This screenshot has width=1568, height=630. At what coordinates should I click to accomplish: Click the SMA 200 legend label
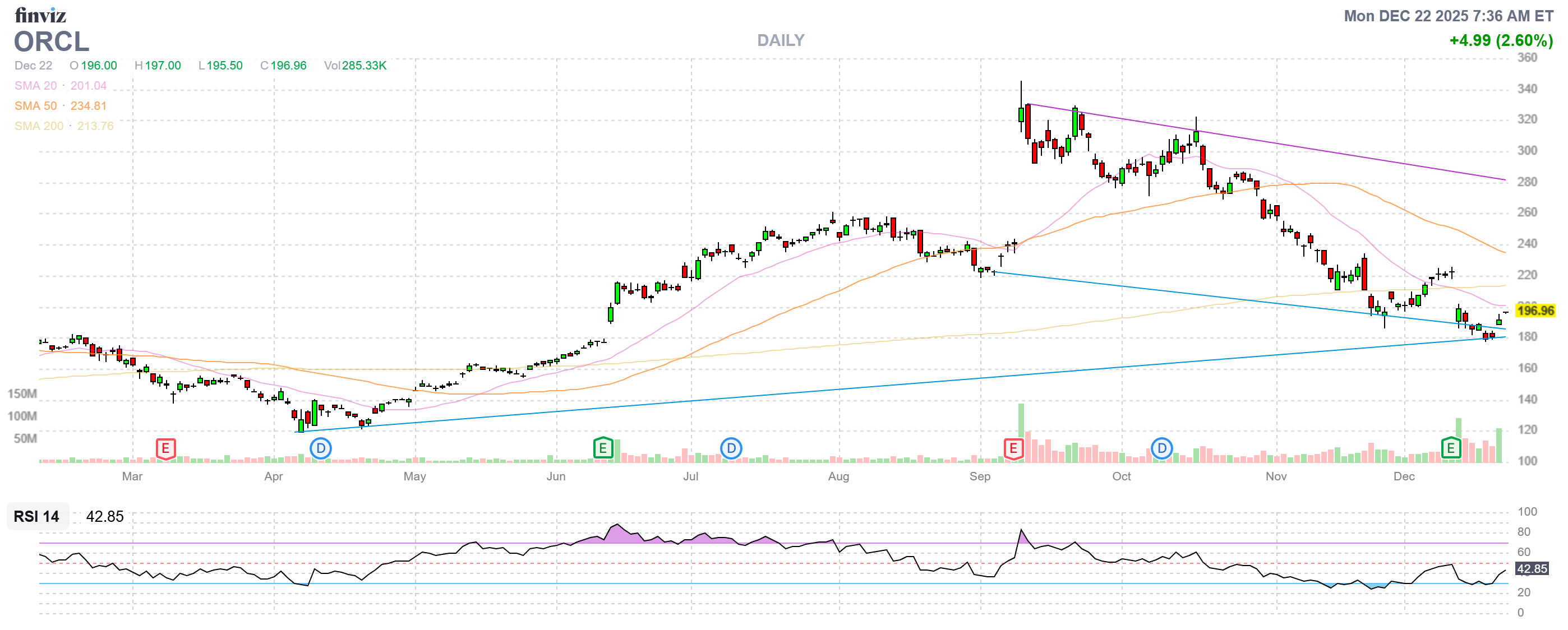coord(39,126)
